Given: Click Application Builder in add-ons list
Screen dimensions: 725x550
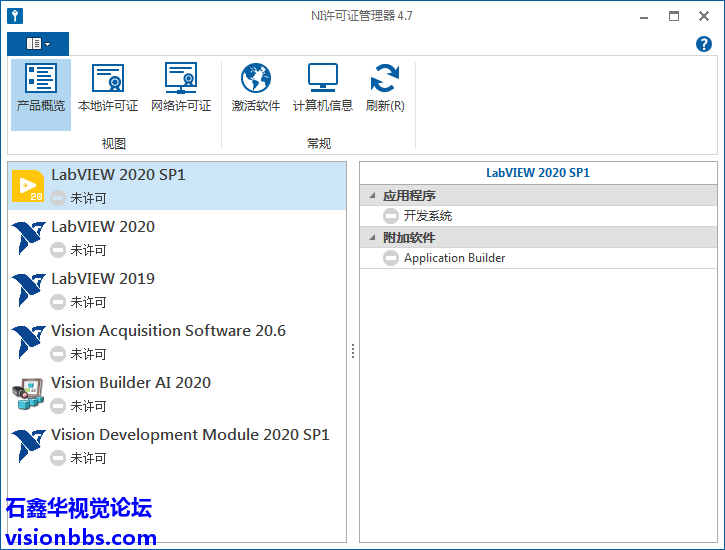Looking at the screenshot, I should coord(454,258).
